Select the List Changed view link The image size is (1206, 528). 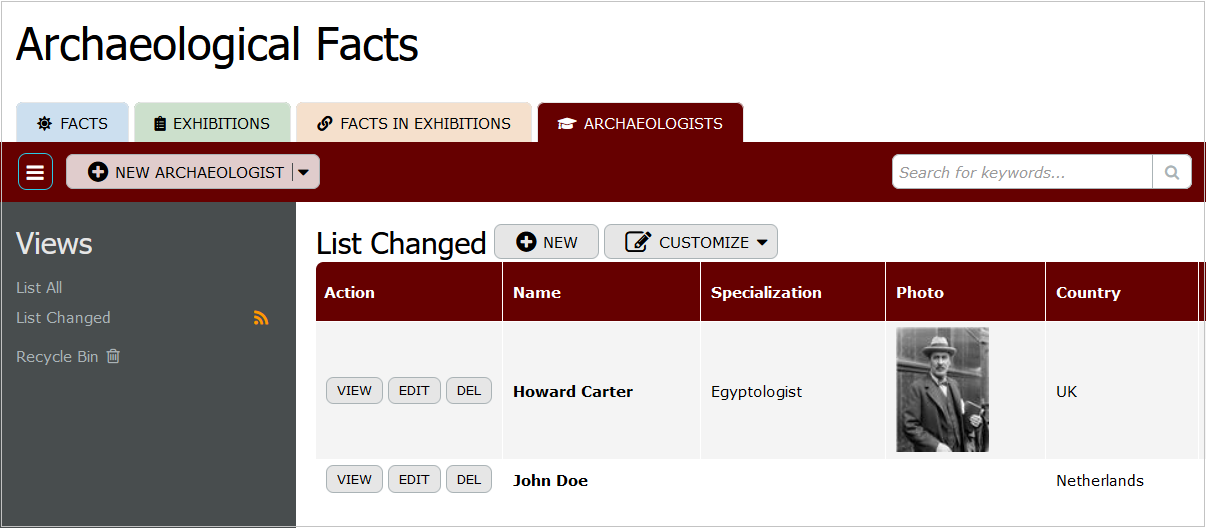[x=63, y=318]
